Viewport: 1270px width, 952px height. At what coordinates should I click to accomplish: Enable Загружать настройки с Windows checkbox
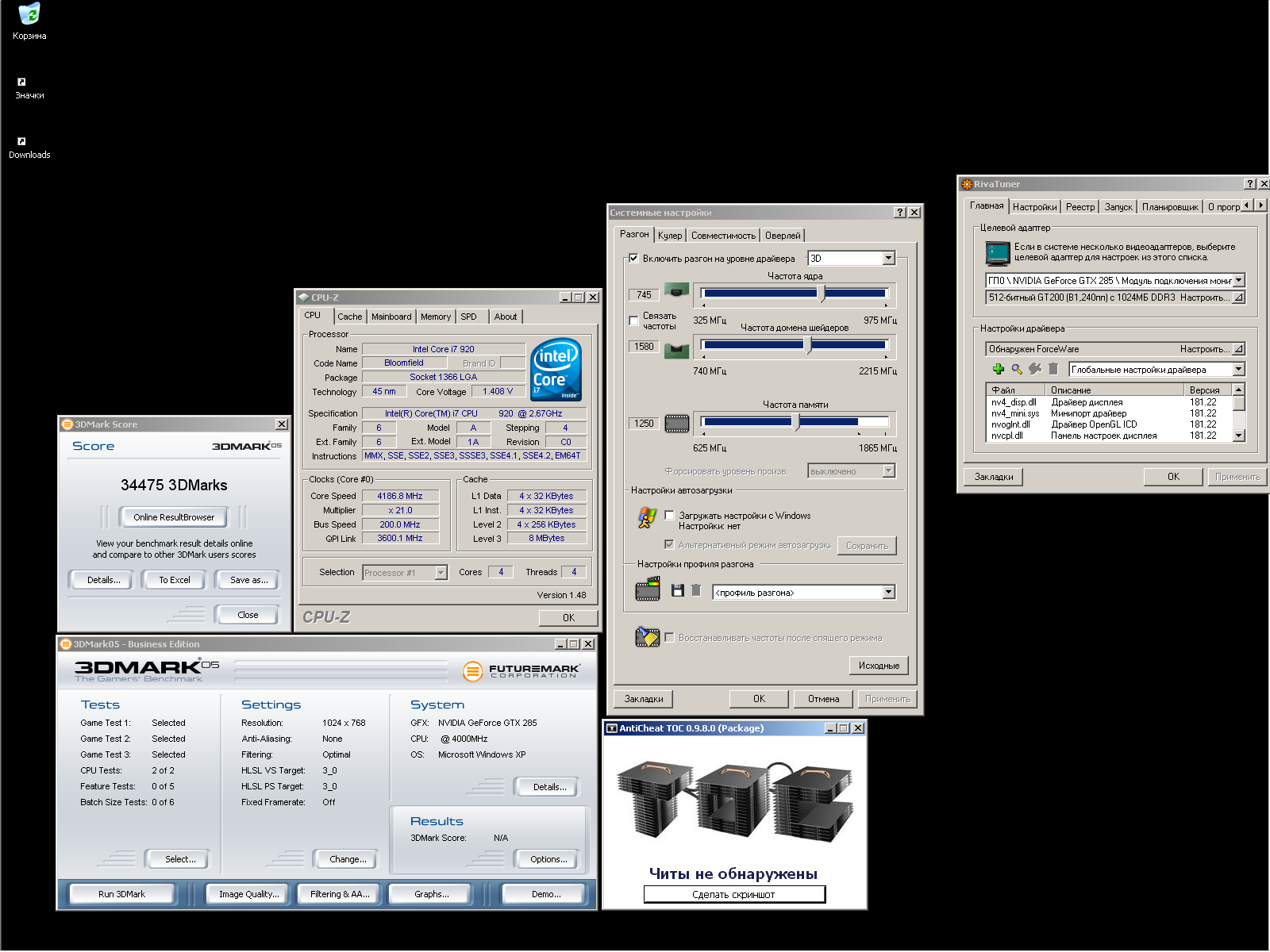(669, 515)
